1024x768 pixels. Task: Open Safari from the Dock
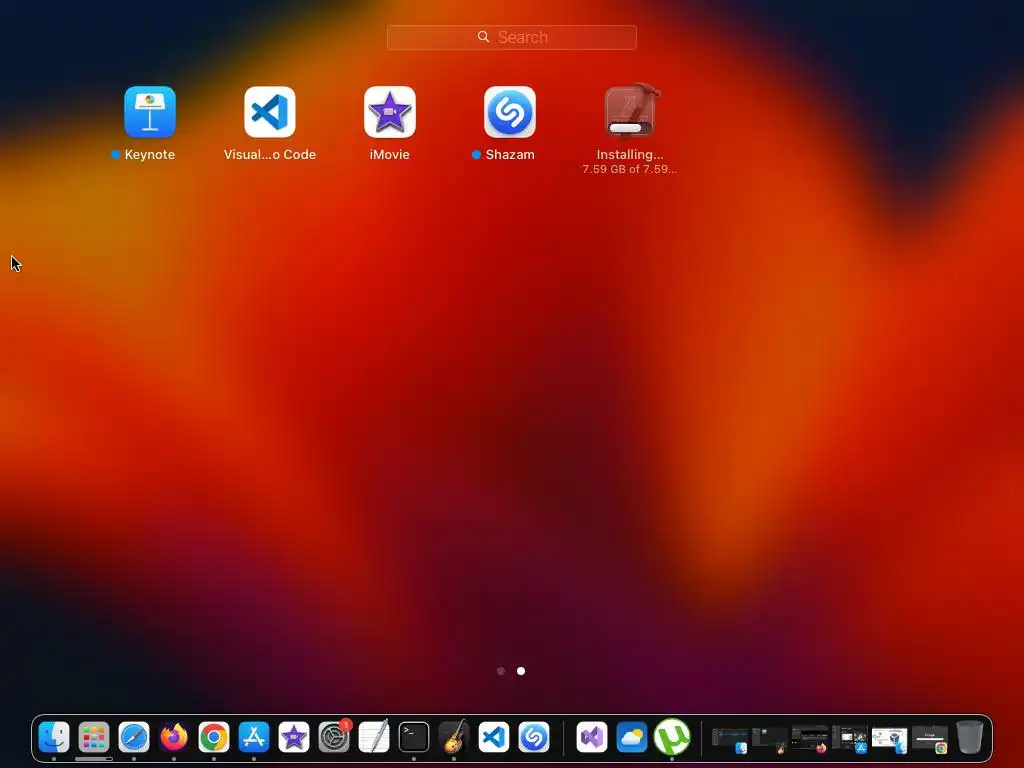coord(134,737)
